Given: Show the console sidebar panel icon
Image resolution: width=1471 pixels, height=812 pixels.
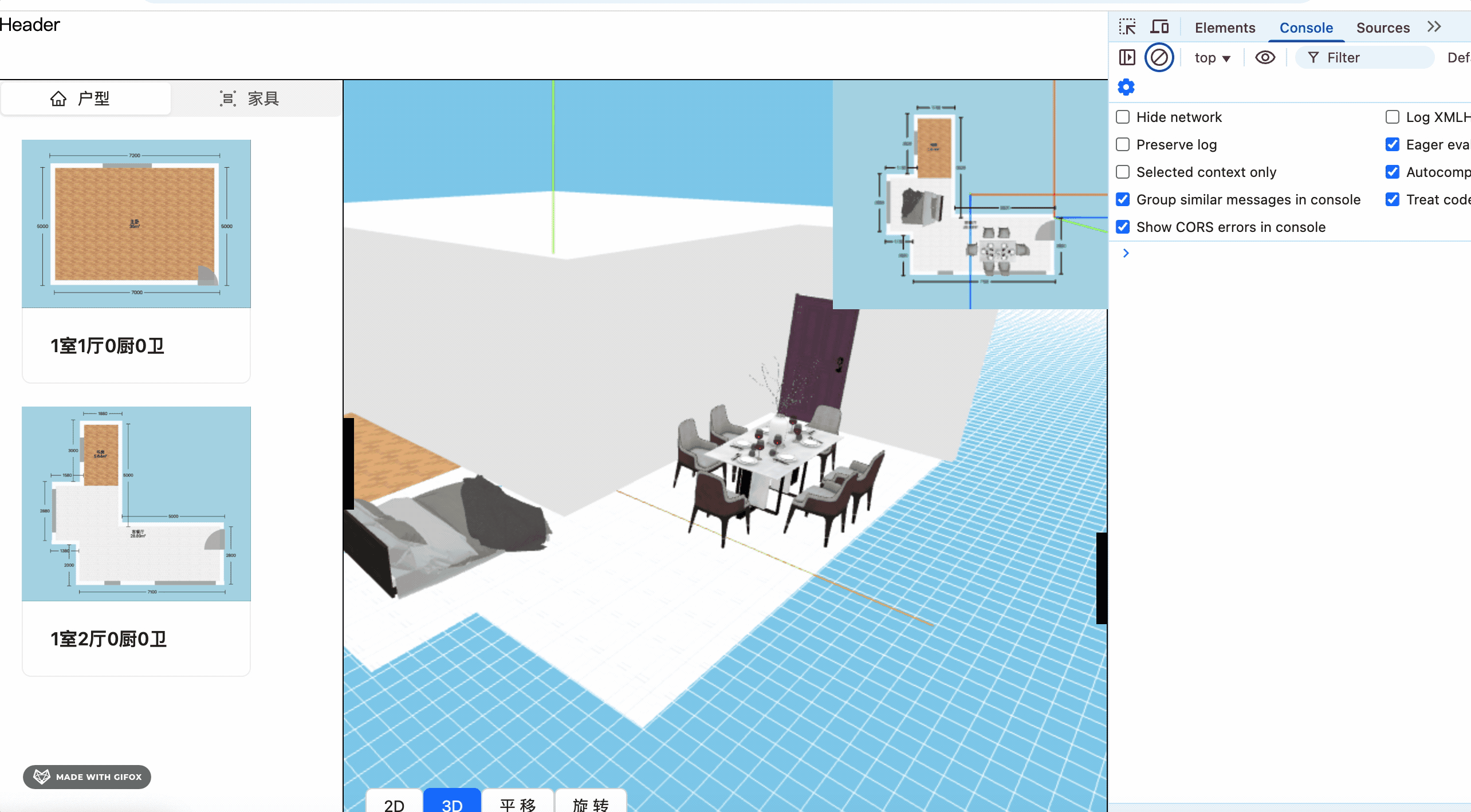Looking at the screenshot, I should (x=1127, y=57).
